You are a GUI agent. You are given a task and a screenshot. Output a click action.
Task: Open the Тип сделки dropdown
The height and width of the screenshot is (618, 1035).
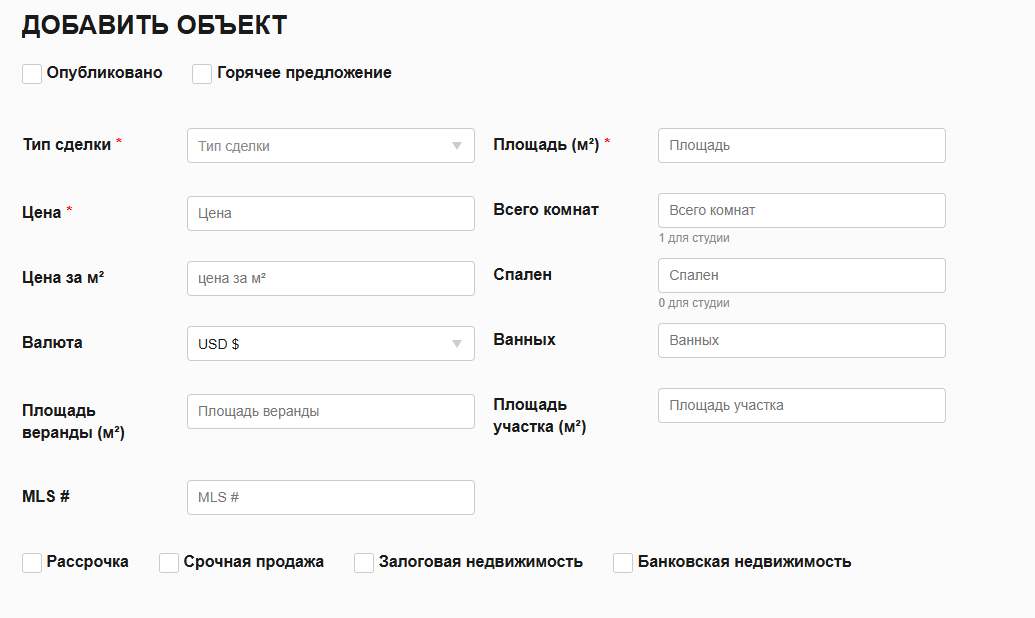point(331,145)
